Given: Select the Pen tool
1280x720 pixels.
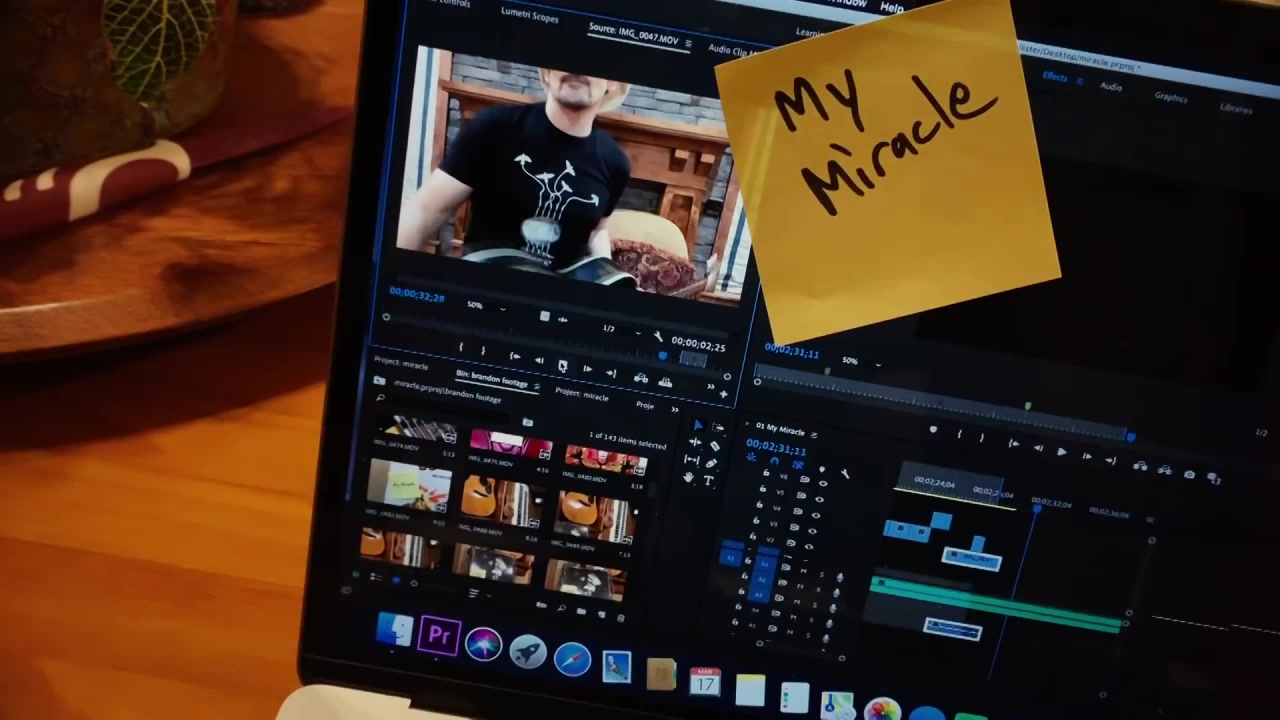Looking at the screenshot, I should [711, 463].
